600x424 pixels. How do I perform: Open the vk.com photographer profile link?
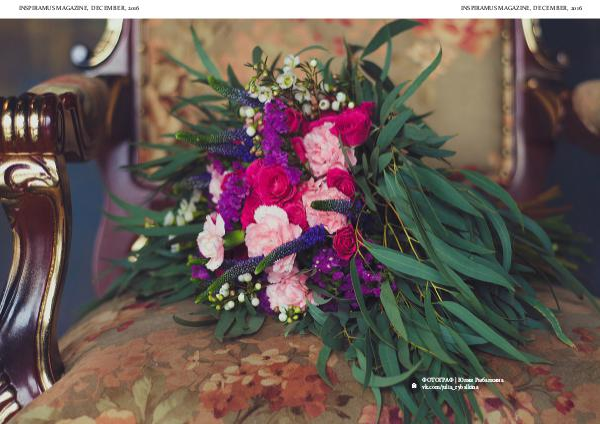tap(449, 387)
